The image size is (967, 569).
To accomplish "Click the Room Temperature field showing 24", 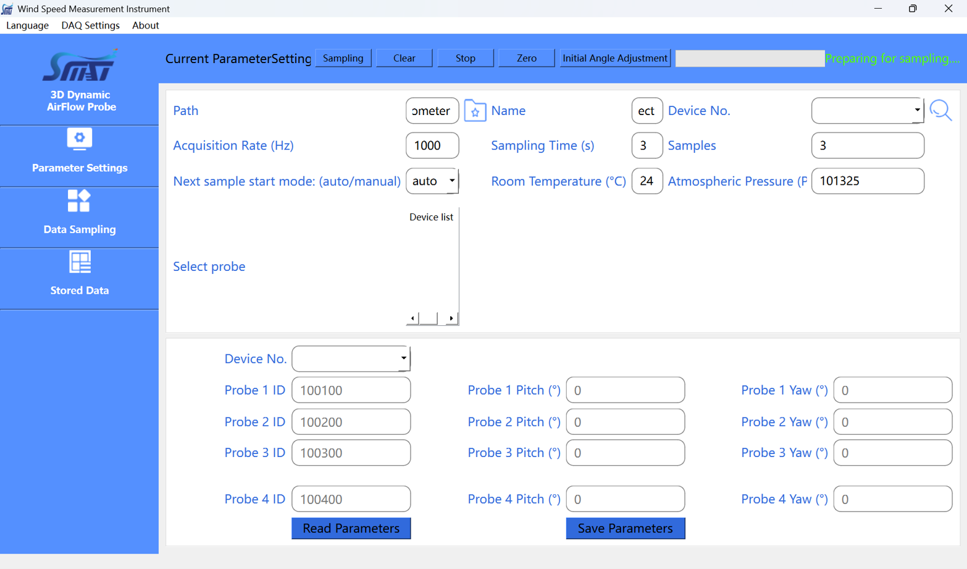I will click(647, 181).
